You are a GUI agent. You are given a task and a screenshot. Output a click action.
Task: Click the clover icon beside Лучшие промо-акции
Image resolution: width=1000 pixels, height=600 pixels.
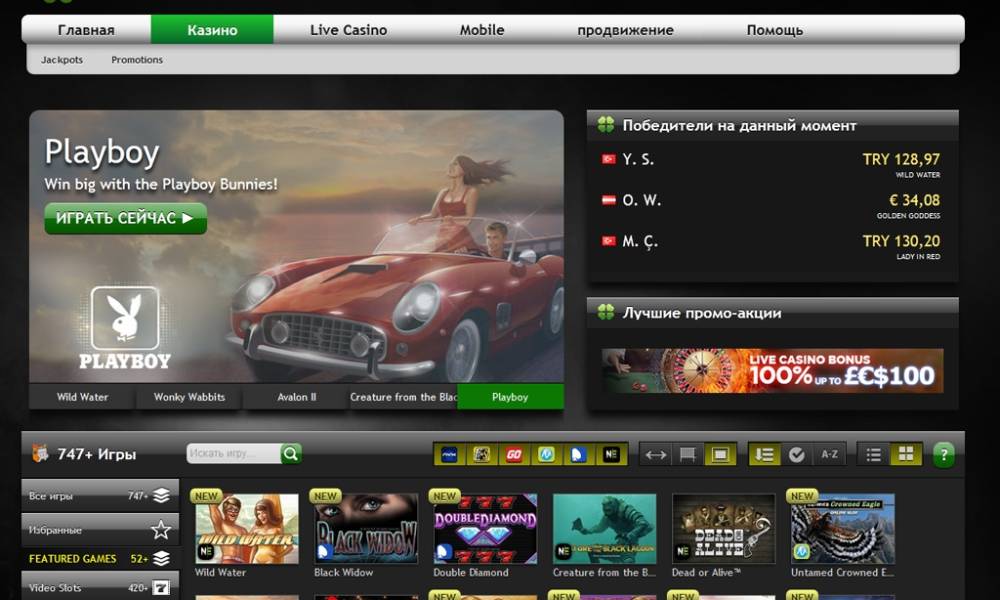click(x=605, y=312)
